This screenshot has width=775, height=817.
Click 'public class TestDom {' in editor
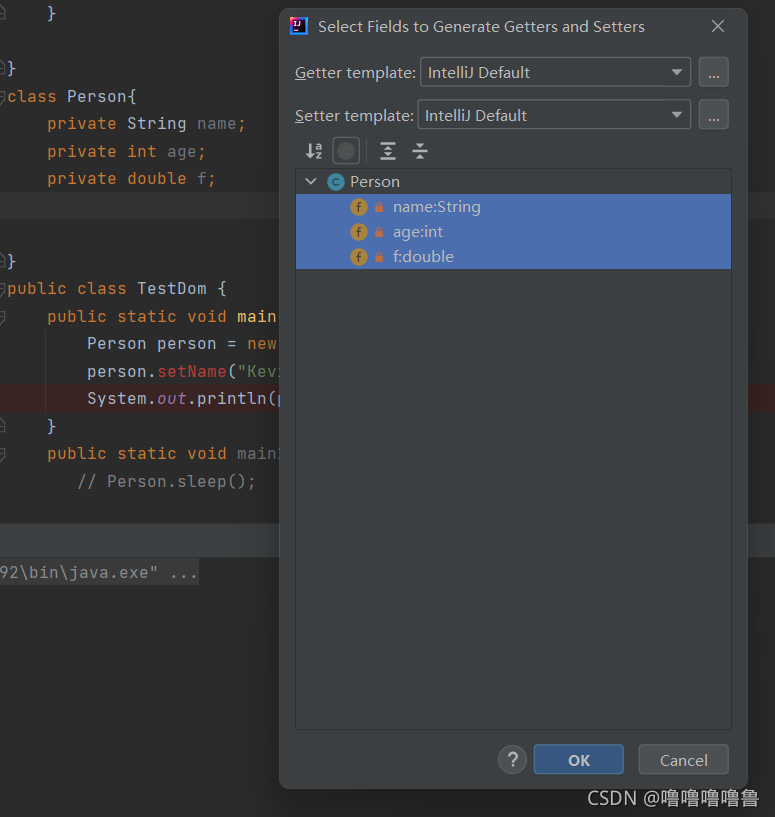click(x=117, y=289)
